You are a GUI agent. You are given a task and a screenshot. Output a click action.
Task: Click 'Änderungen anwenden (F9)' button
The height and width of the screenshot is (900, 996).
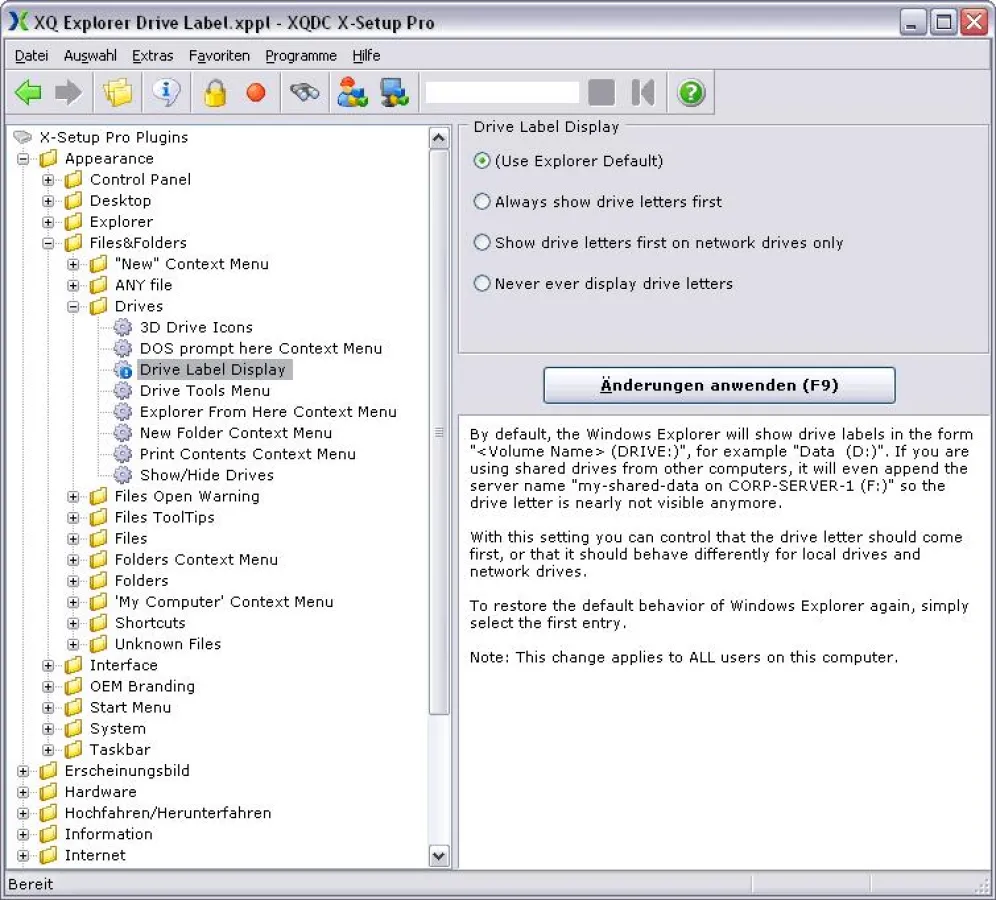tap(719, 385)
